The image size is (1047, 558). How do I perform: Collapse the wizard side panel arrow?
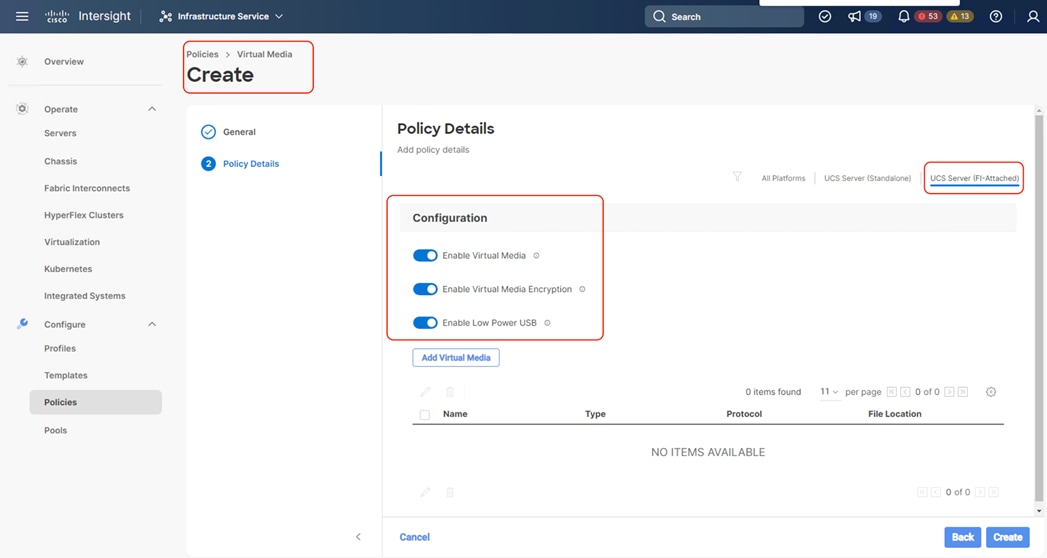358,537
